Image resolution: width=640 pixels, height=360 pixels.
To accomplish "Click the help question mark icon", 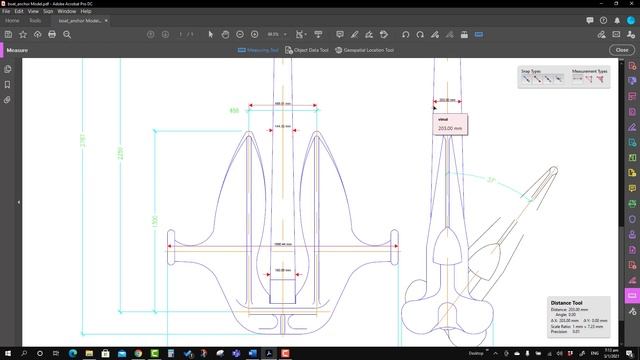I will point(603,20).
